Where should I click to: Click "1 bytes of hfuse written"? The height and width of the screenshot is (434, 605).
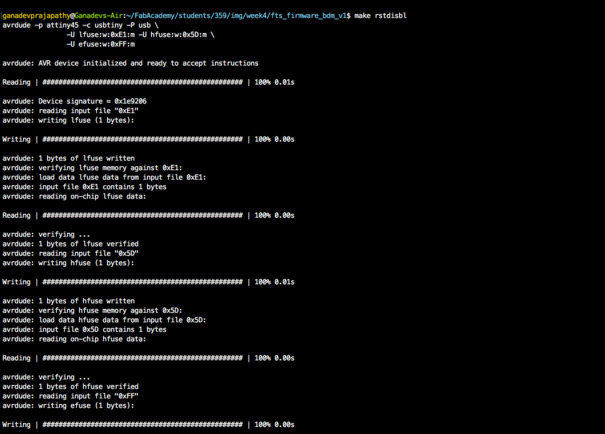(x=86, y=301)
